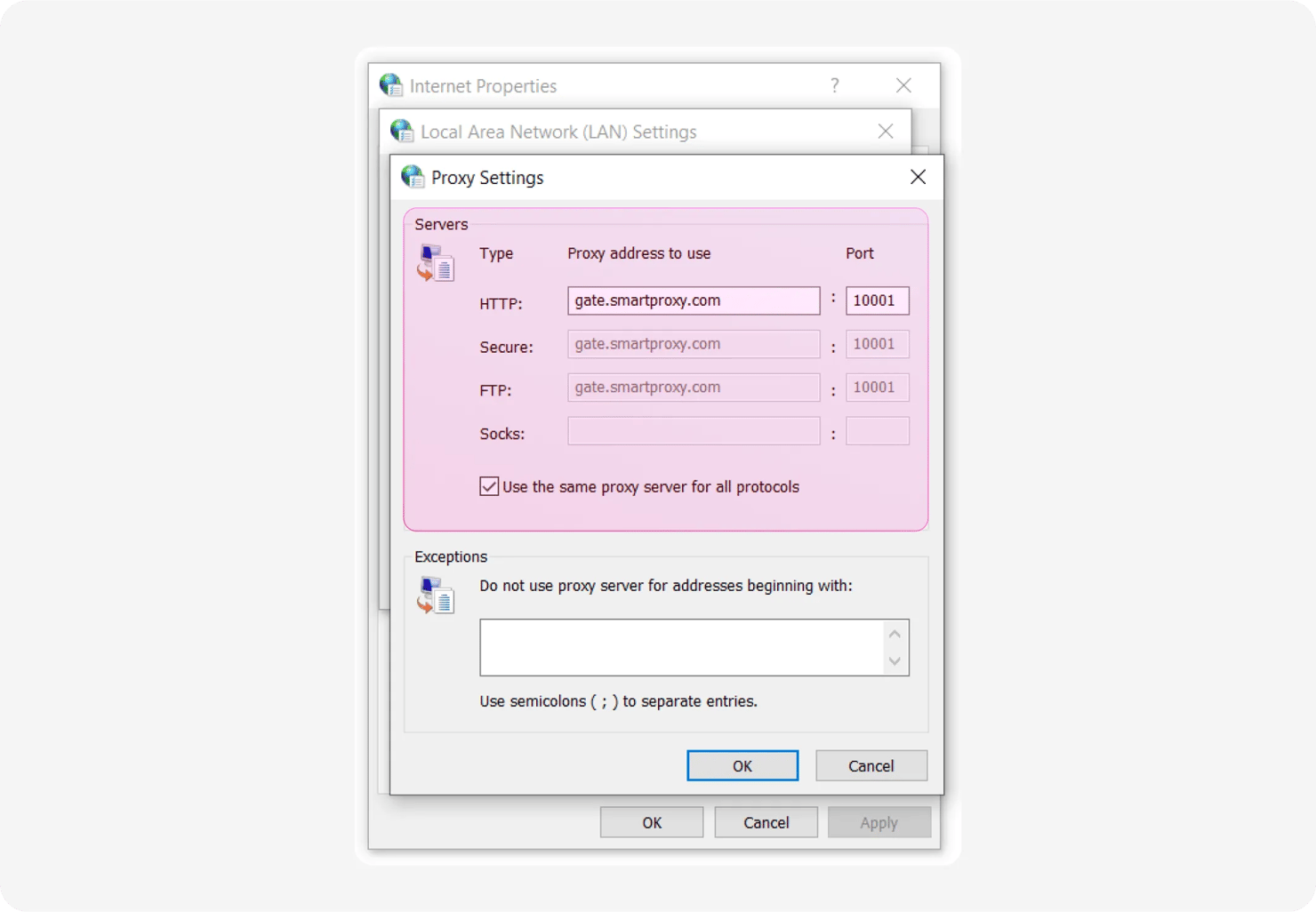Click the HTTP proxy address field
Screen dimensions: 1316x912
pos(694,300)
